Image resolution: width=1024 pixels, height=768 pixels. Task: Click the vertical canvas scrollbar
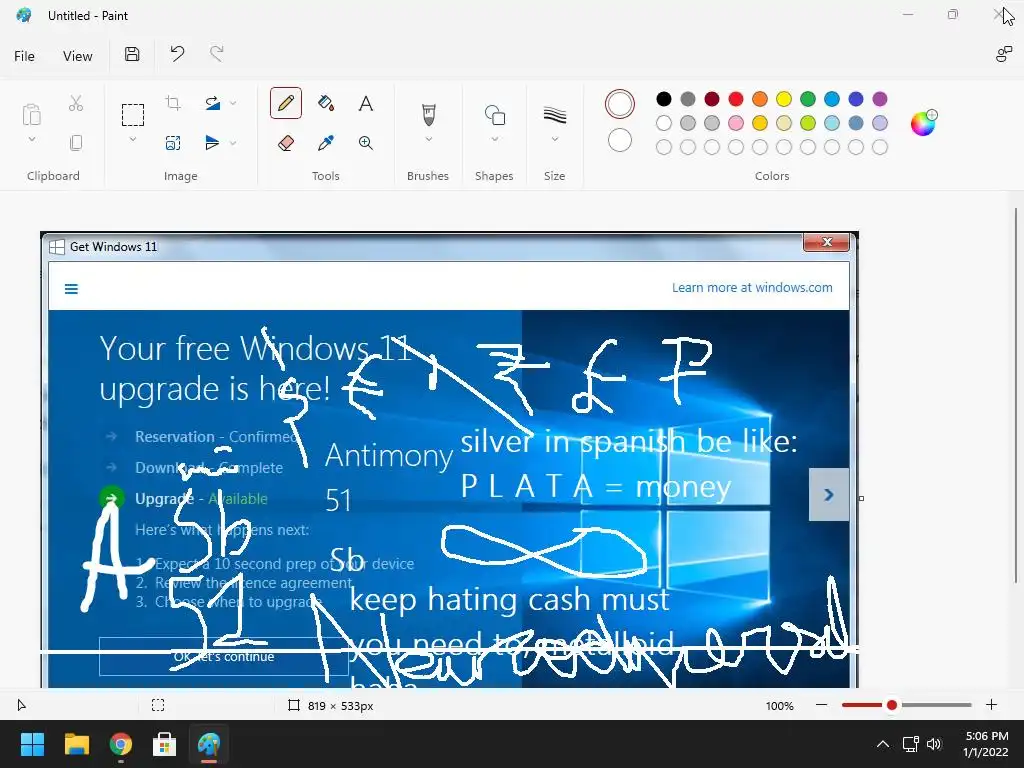point(1016,396)
